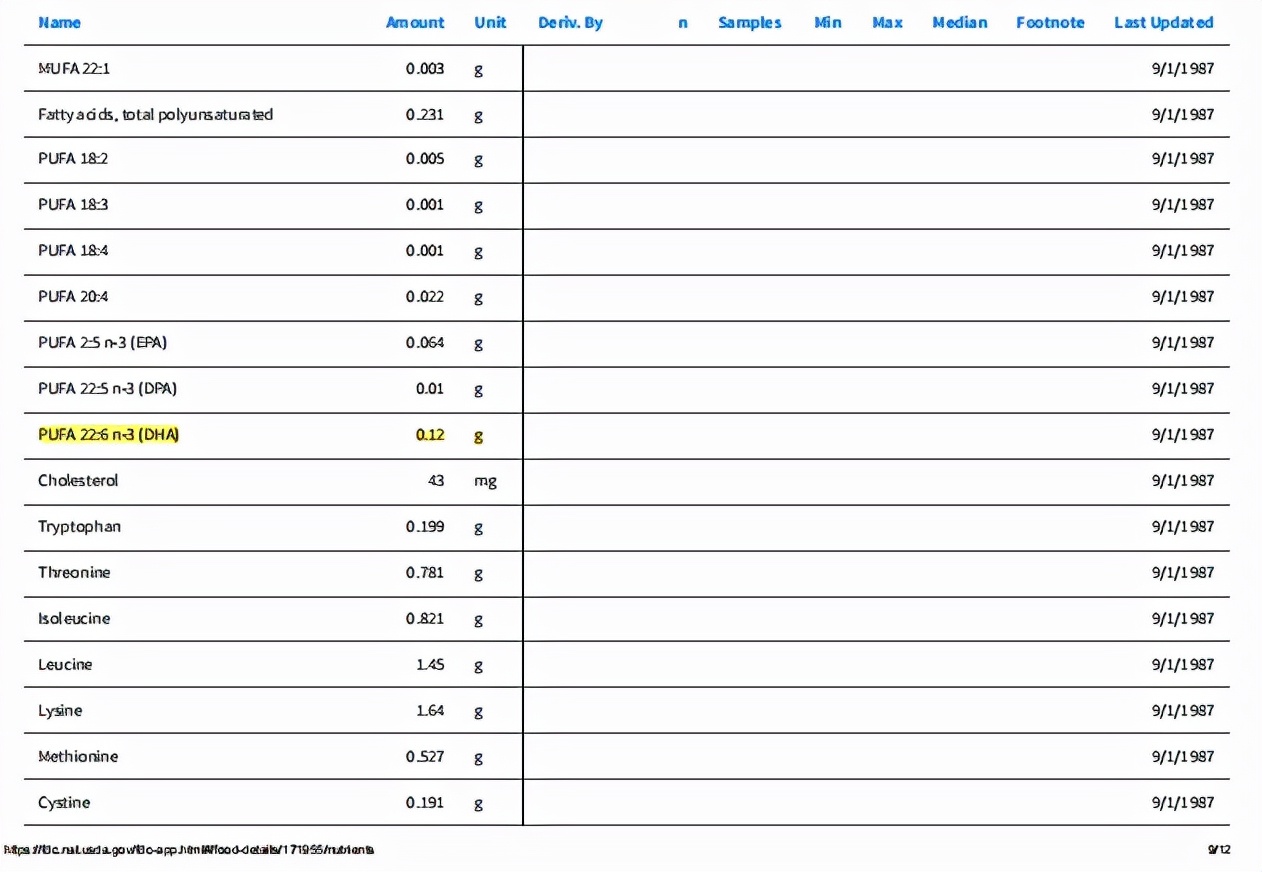Click the fdc.nal.usda.gov URL in the footer

[189, 849]
